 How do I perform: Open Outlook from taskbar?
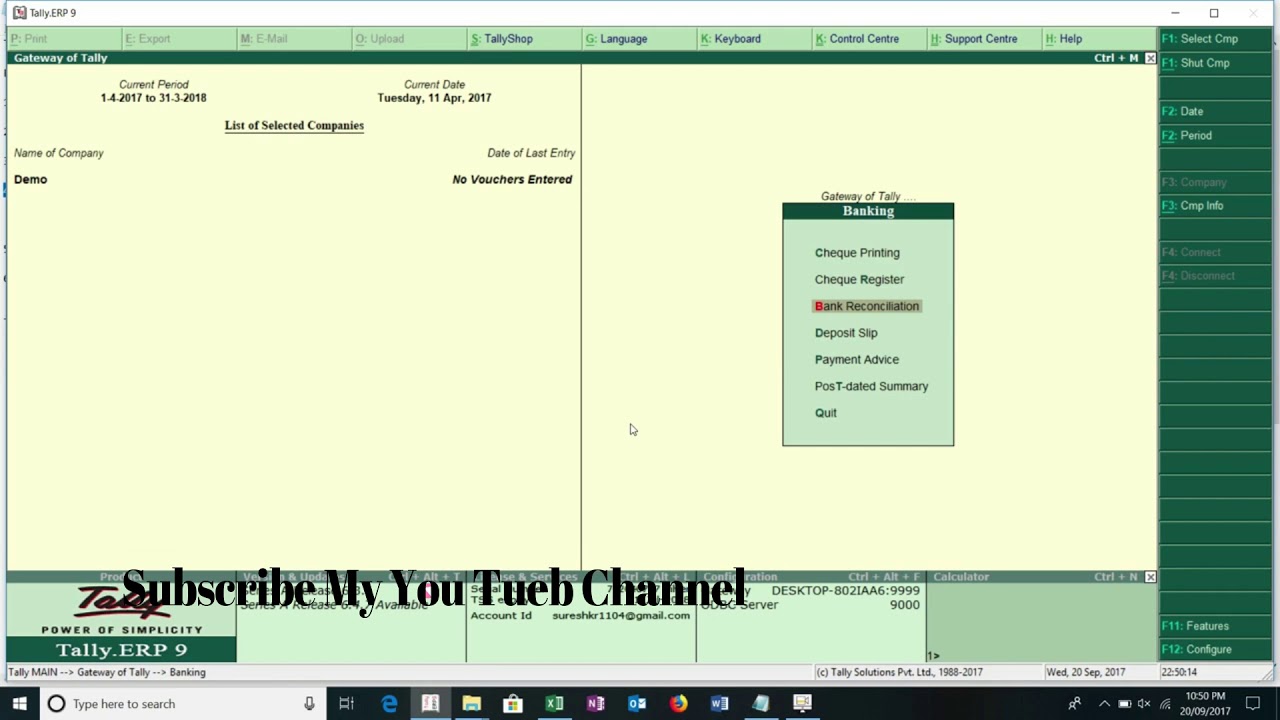coord(636,704)
